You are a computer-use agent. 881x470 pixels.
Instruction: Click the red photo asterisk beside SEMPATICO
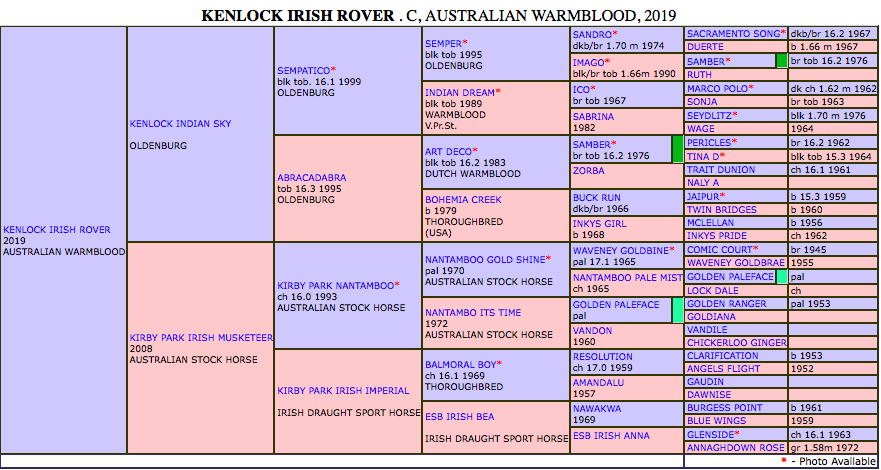click(x=335, y=70)
